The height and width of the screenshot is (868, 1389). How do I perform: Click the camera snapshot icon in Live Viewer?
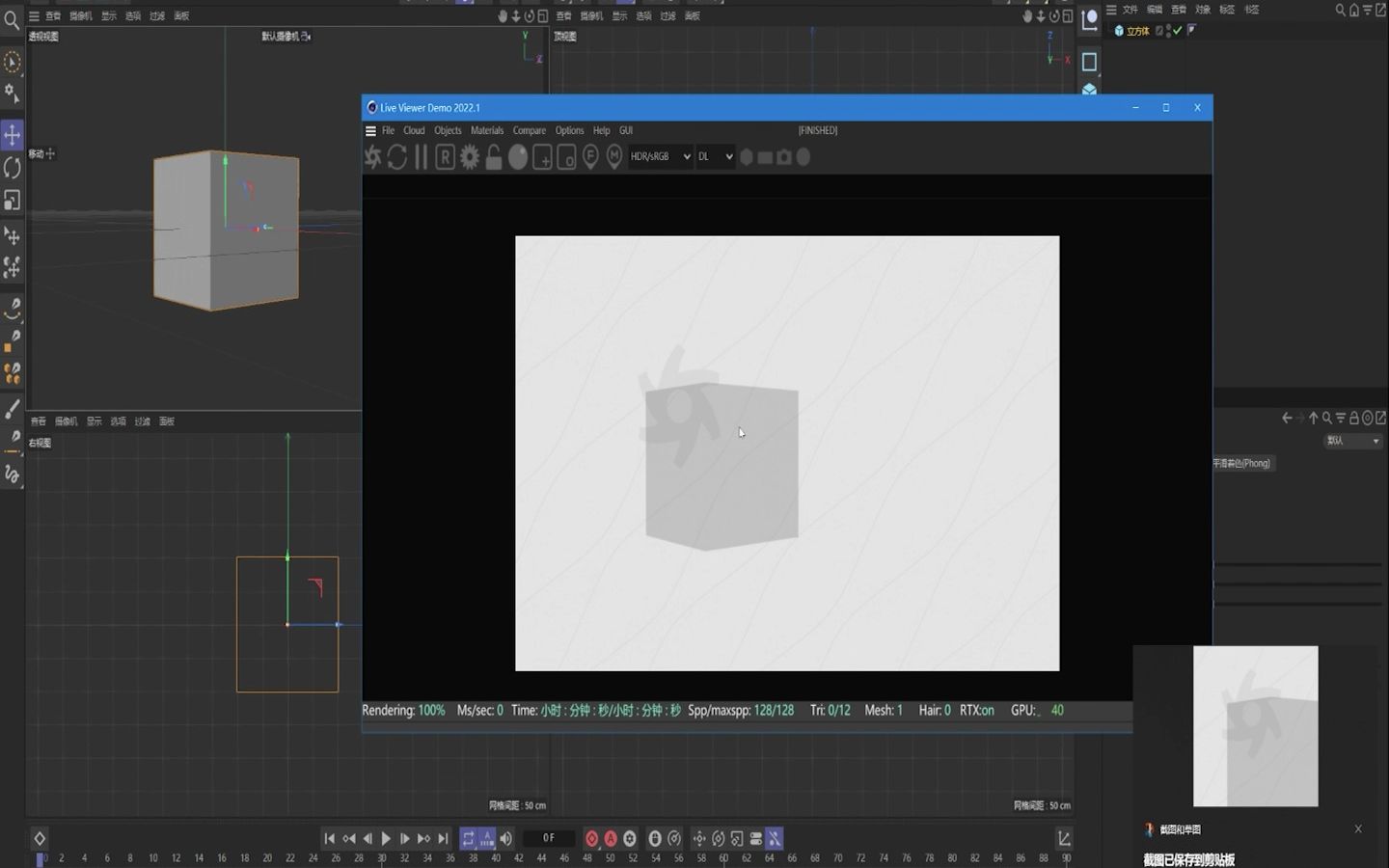[x=784, y=157]
